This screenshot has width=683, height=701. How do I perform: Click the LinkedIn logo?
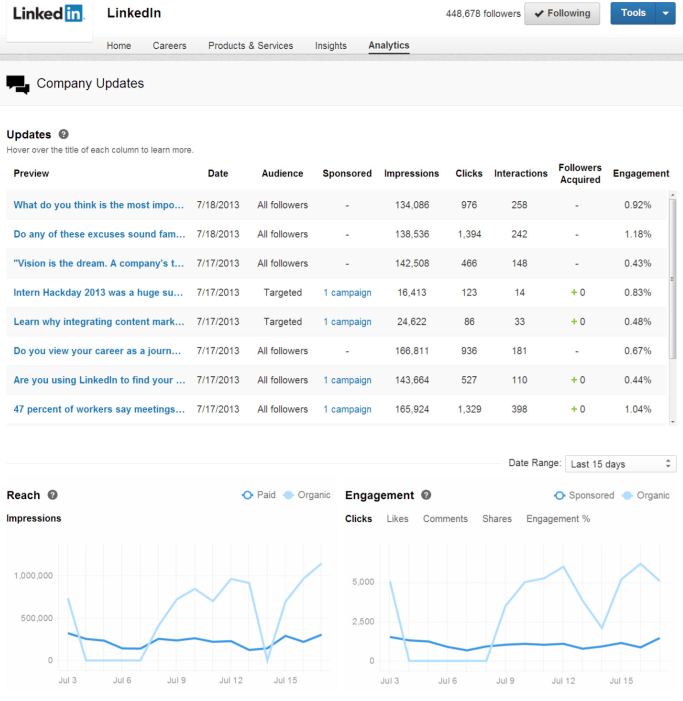point(49,14)
